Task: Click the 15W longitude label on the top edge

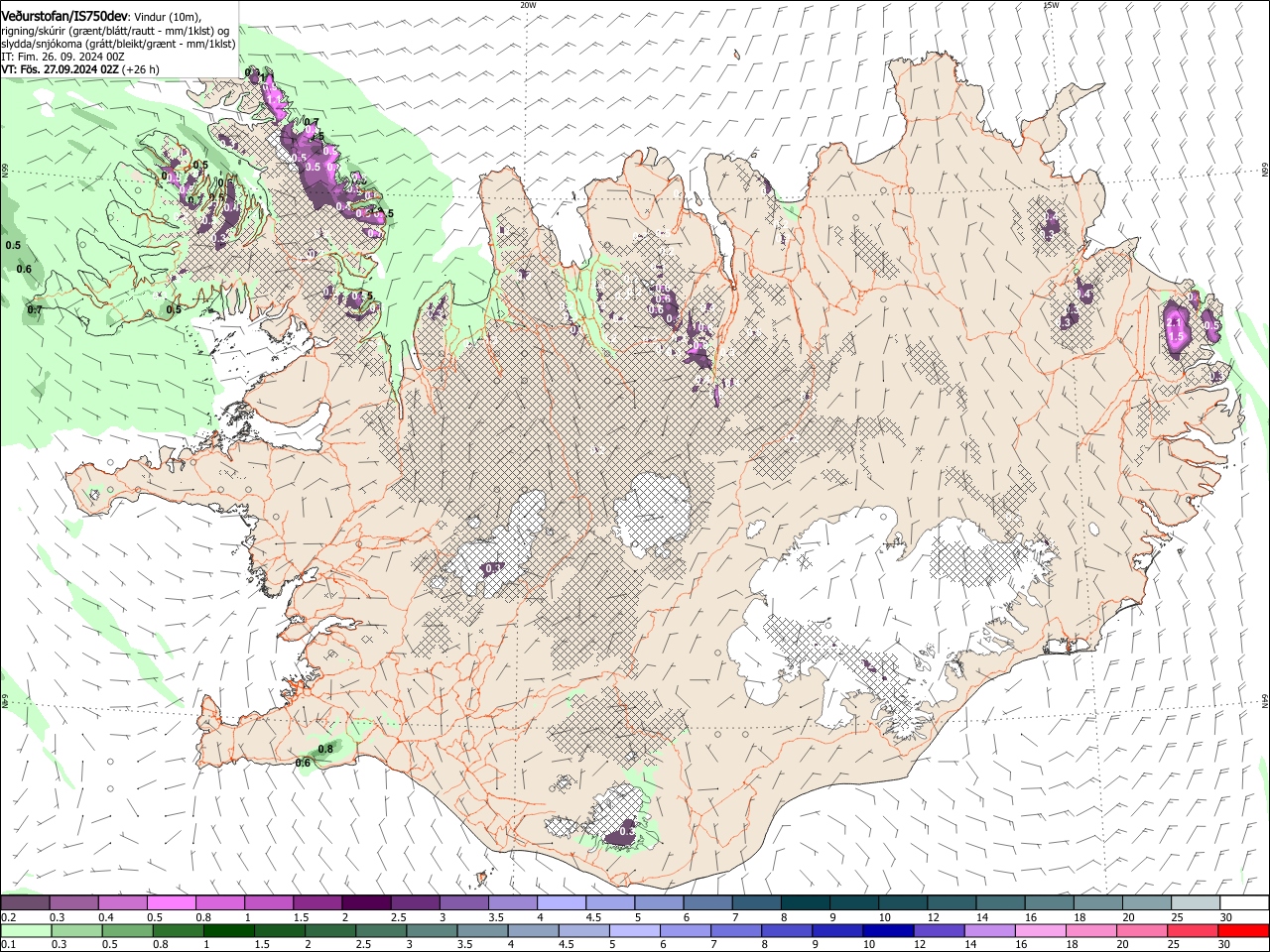Action: [1051, 5]
